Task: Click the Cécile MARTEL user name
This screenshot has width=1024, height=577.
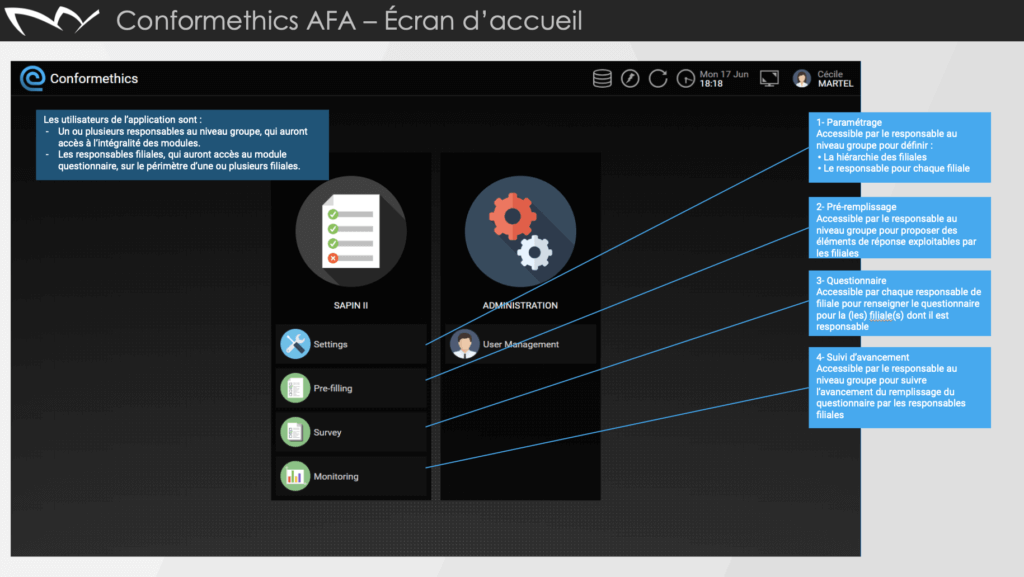Action: (835, 79)
